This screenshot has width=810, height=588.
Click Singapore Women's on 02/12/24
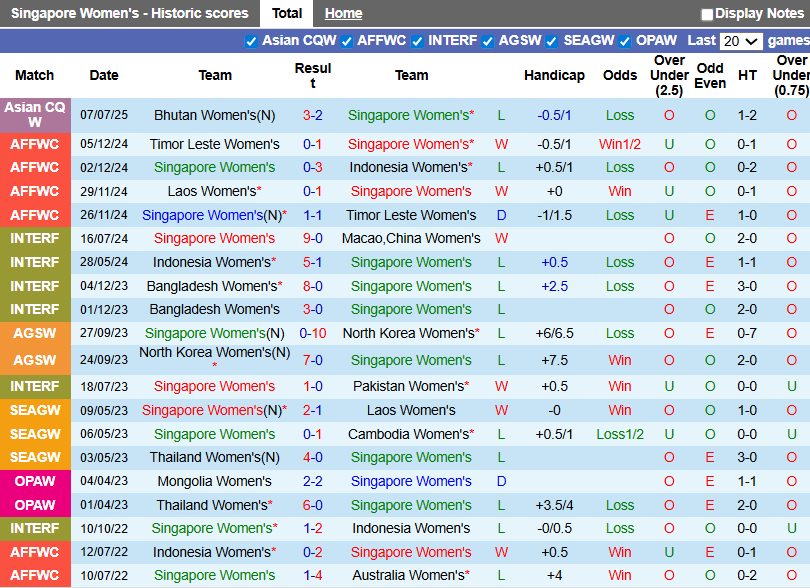[214, 167]
